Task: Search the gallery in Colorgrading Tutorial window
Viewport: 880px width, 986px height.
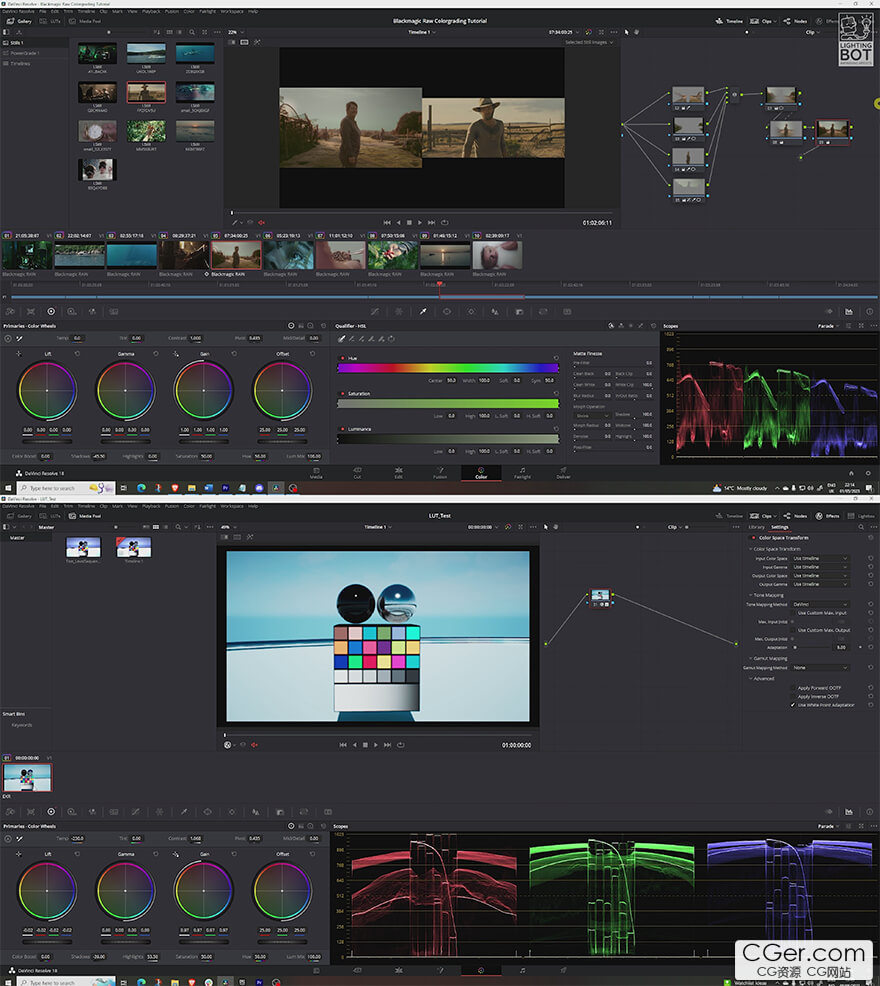Action: (x=192, y=32)
